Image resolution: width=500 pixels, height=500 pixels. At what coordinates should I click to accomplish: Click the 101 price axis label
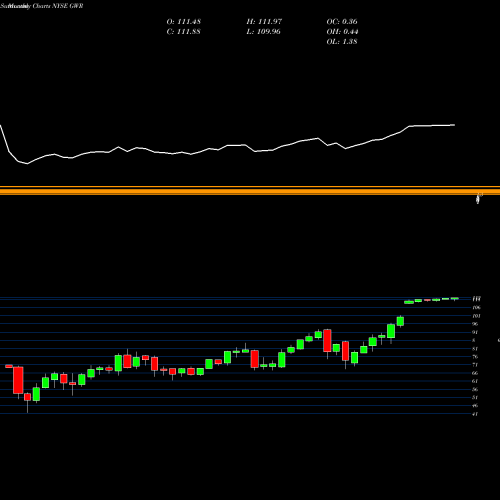476,316
